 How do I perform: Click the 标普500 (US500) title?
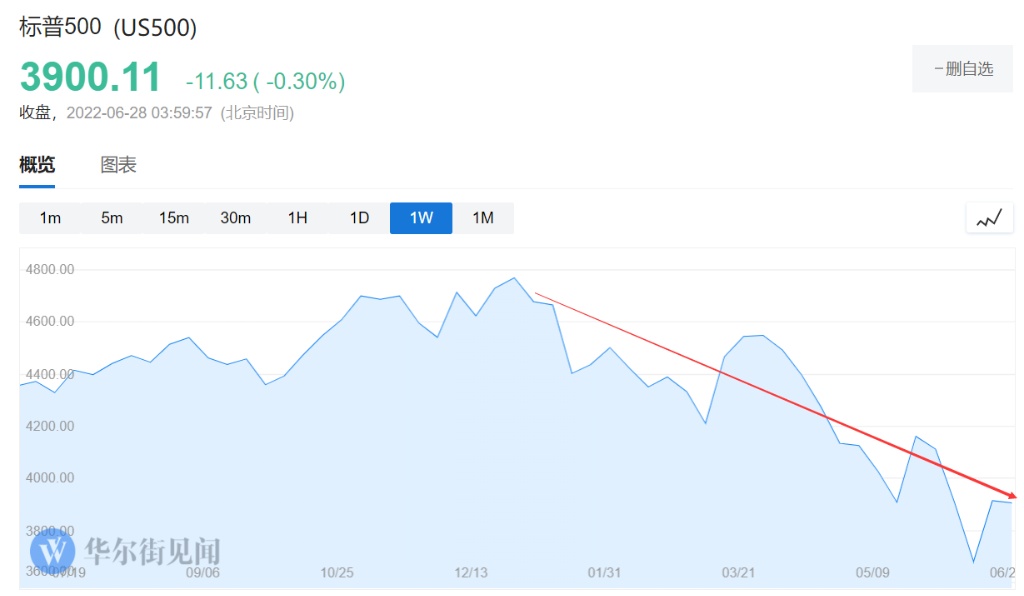[x=108, y=27]
